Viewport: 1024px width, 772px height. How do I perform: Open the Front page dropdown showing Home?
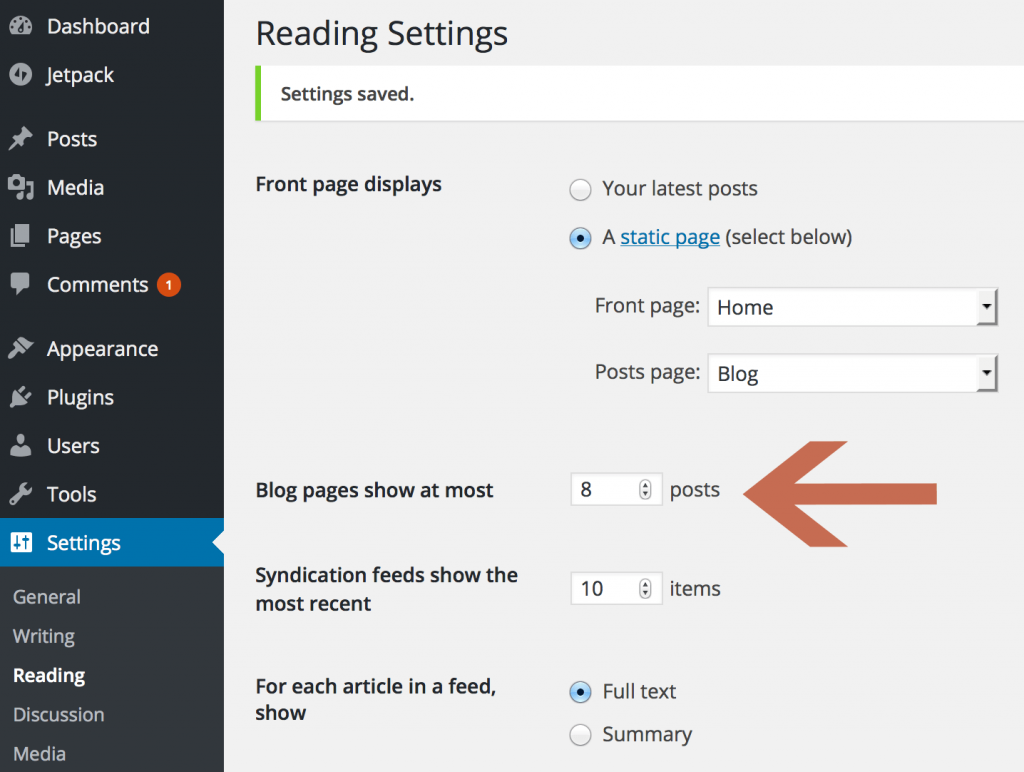pyautogui.click(x=852, y=307)
